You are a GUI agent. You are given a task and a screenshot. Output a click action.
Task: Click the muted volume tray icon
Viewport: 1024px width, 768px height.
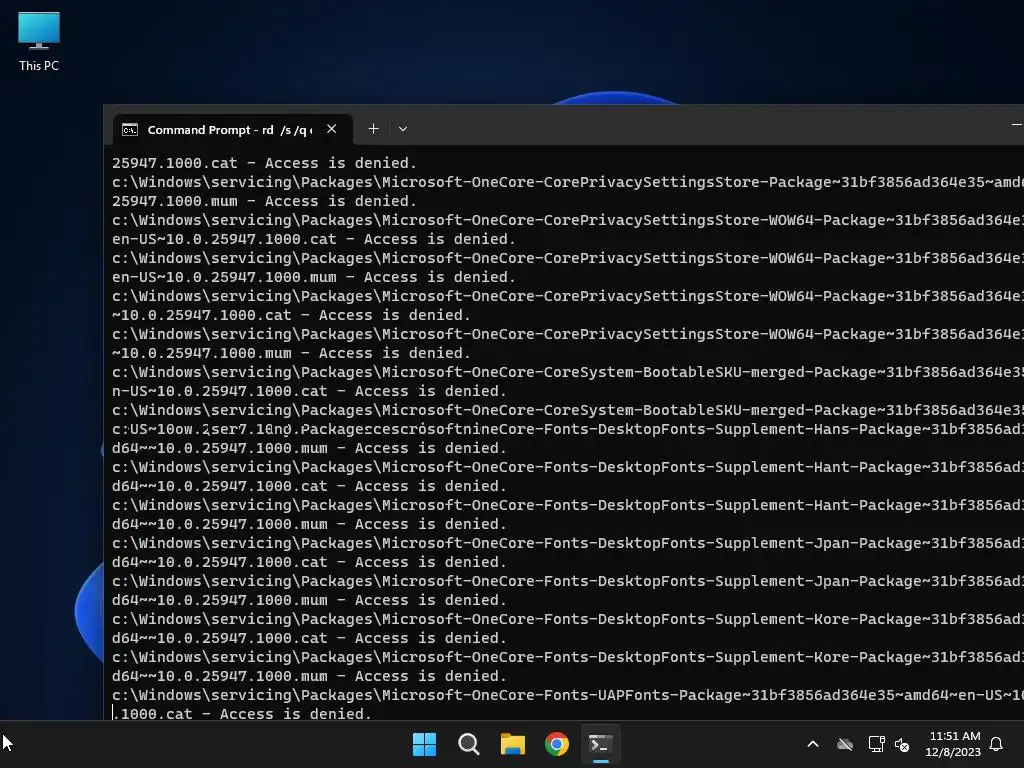pyautogui.click(x=902, y=744)
